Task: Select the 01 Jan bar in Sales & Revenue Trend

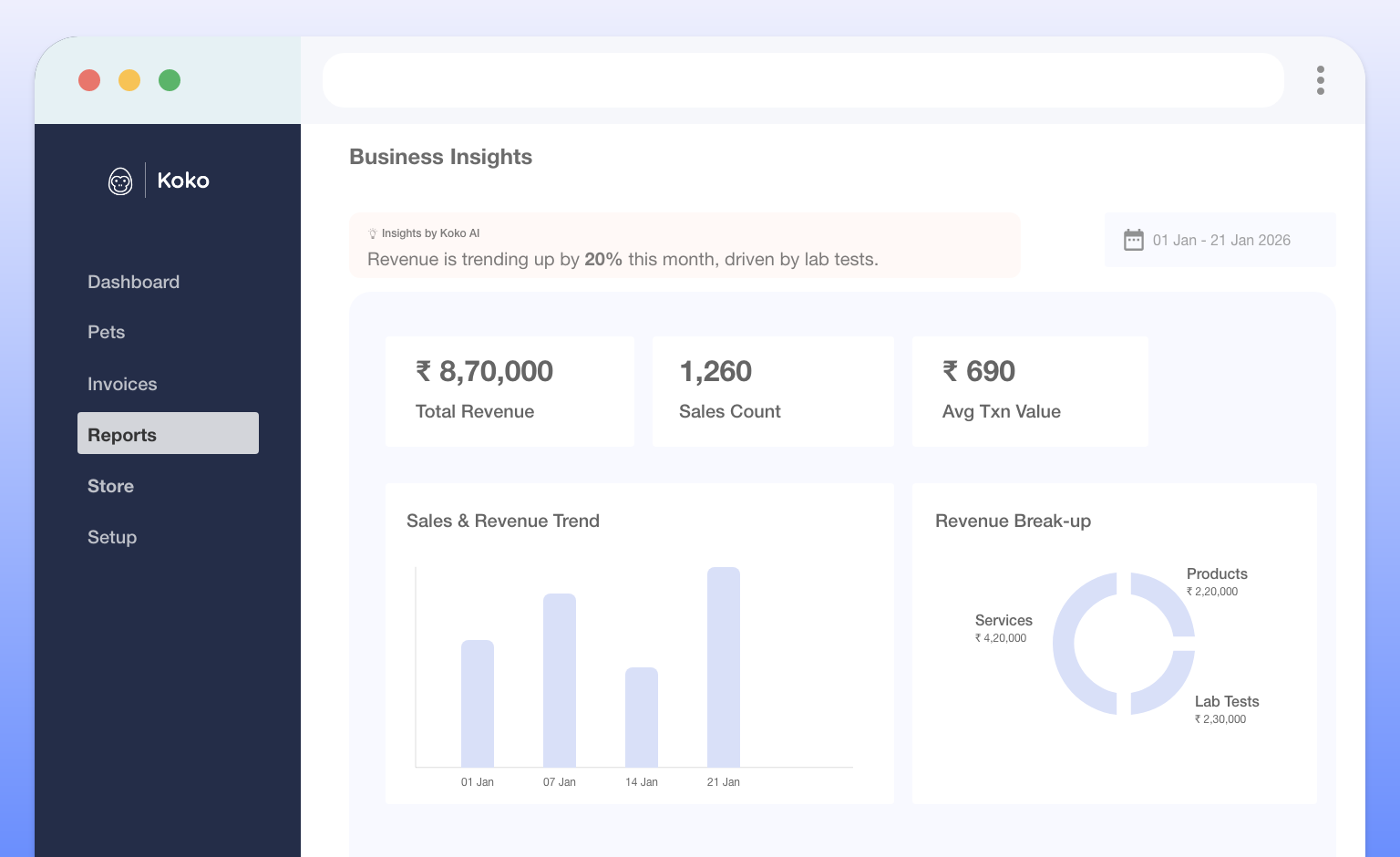Action: coord(479,702)
